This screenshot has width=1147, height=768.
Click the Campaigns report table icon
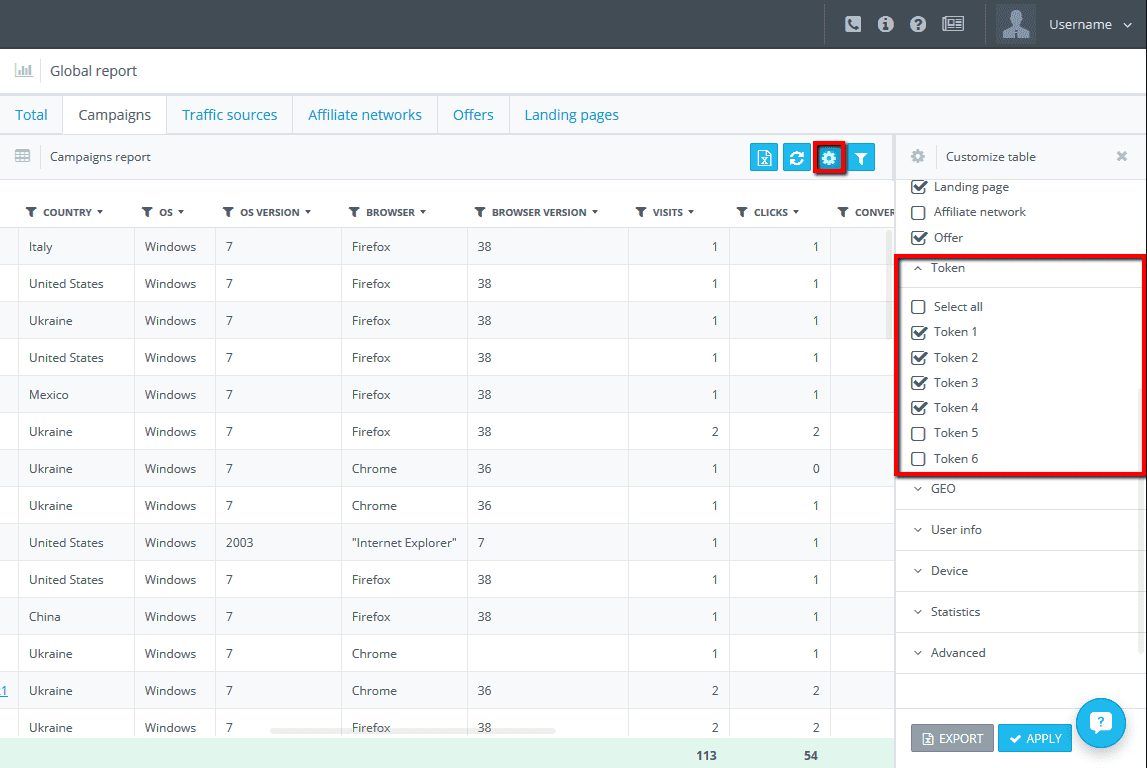coord(23,156)
